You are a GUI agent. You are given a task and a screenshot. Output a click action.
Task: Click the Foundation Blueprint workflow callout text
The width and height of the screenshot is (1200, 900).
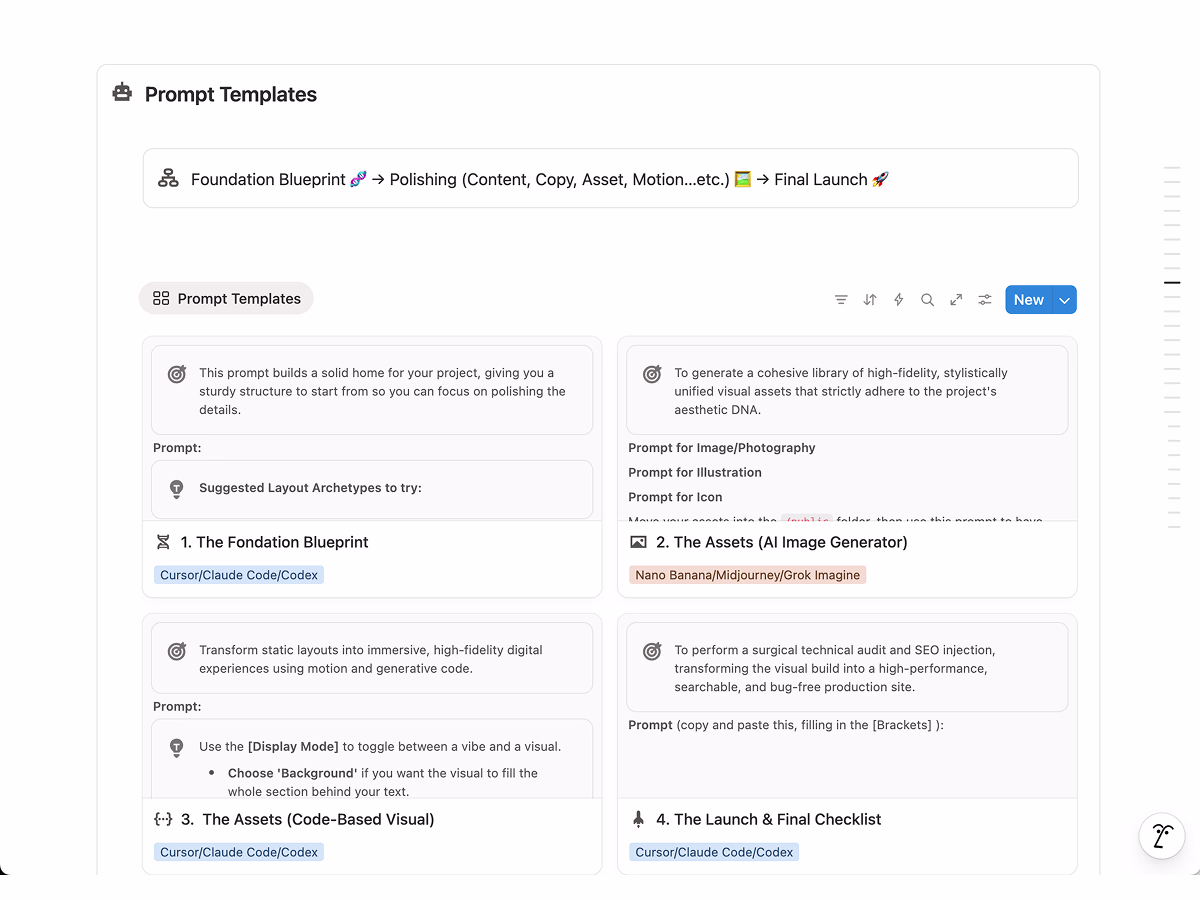coord(540,179)
